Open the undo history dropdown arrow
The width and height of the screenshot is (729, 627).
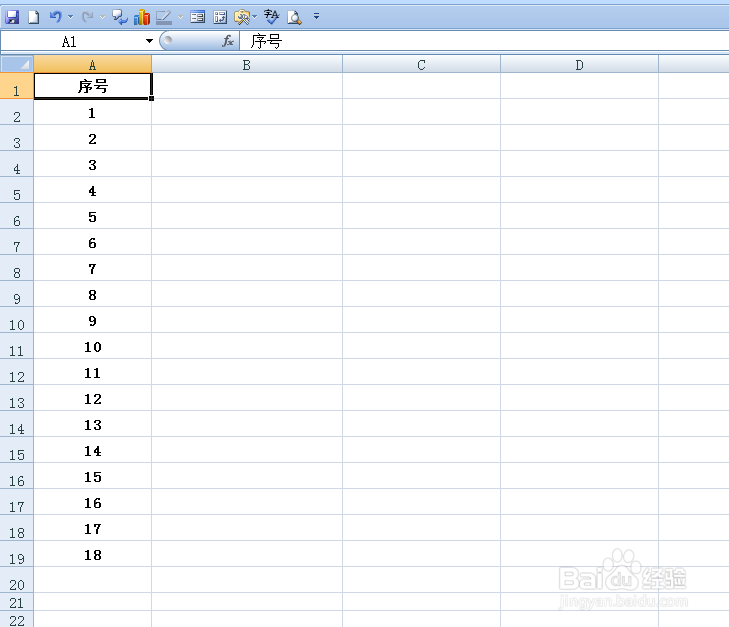tap(71, 17)
